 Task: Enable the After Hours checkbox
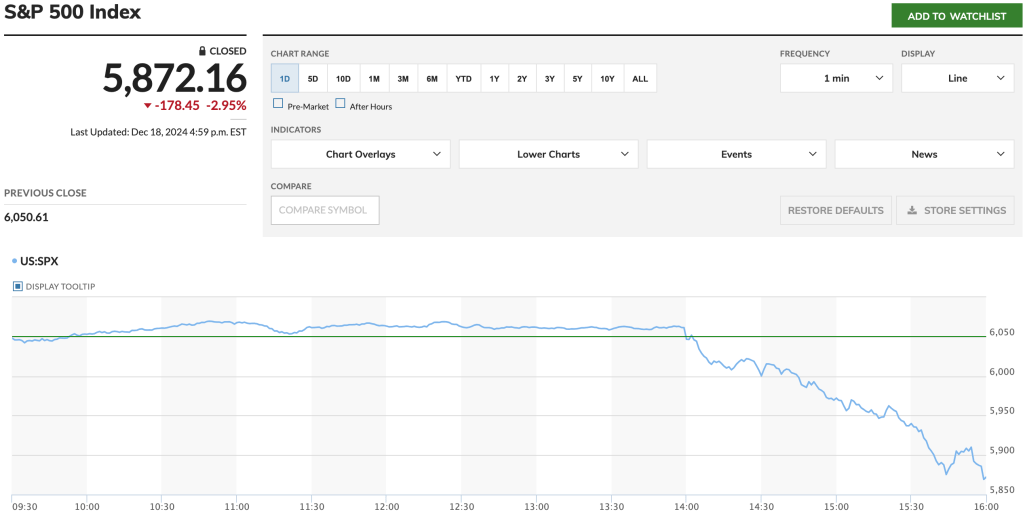(x=340, y=104)
